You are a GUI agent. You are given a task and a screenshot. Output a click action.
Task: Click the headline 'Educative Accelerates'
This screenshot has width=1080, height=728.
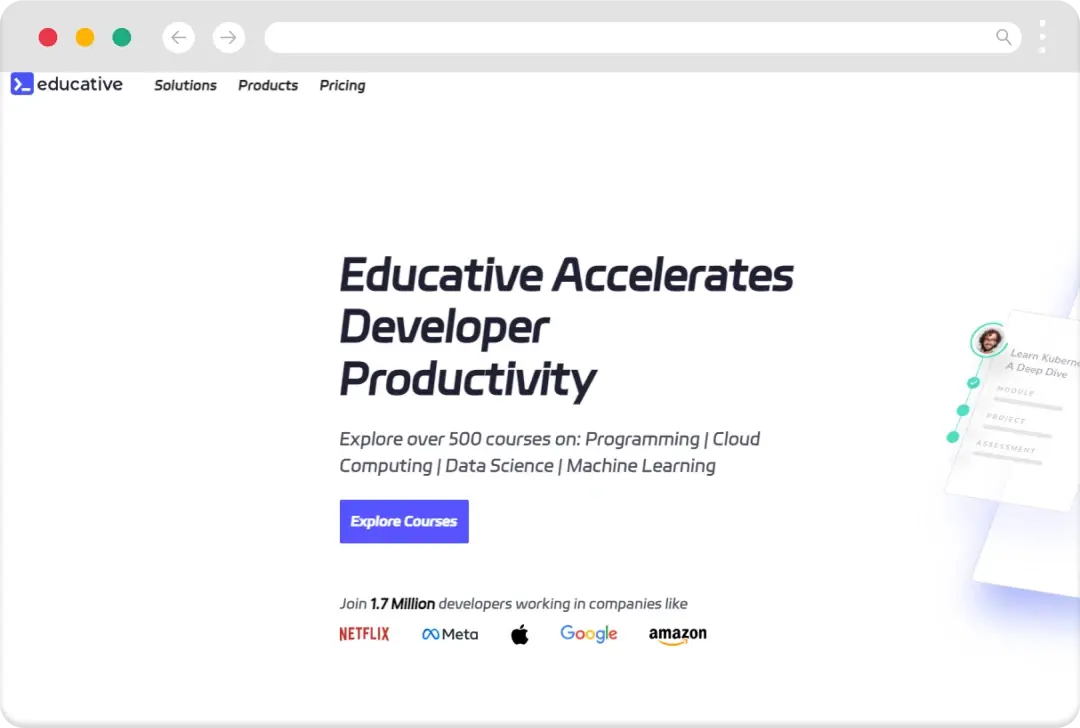tap(566, 275)
